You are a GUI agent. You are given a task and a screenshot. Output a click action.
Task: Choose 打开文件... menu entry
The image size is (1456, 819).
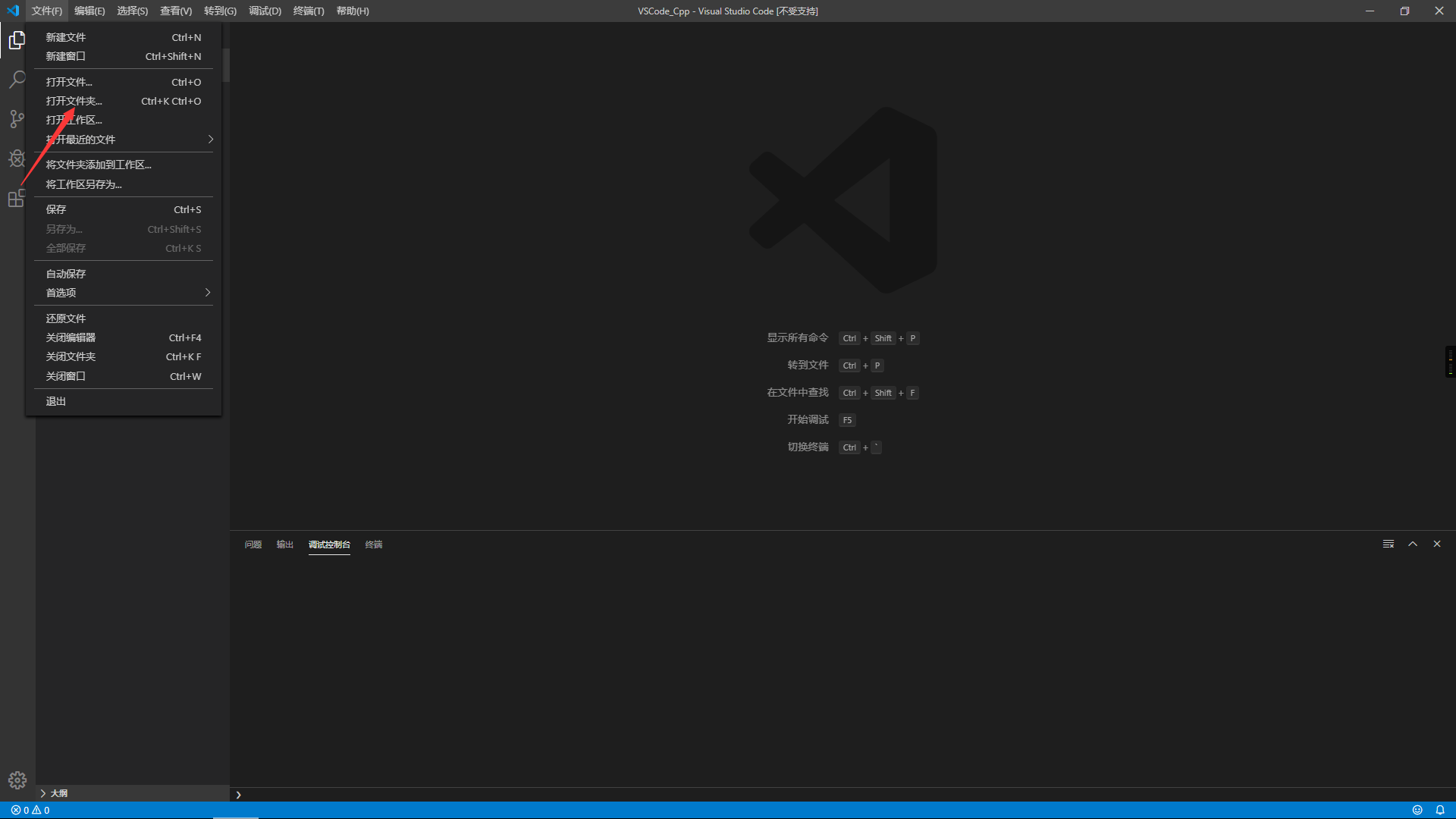pos(124,82)
